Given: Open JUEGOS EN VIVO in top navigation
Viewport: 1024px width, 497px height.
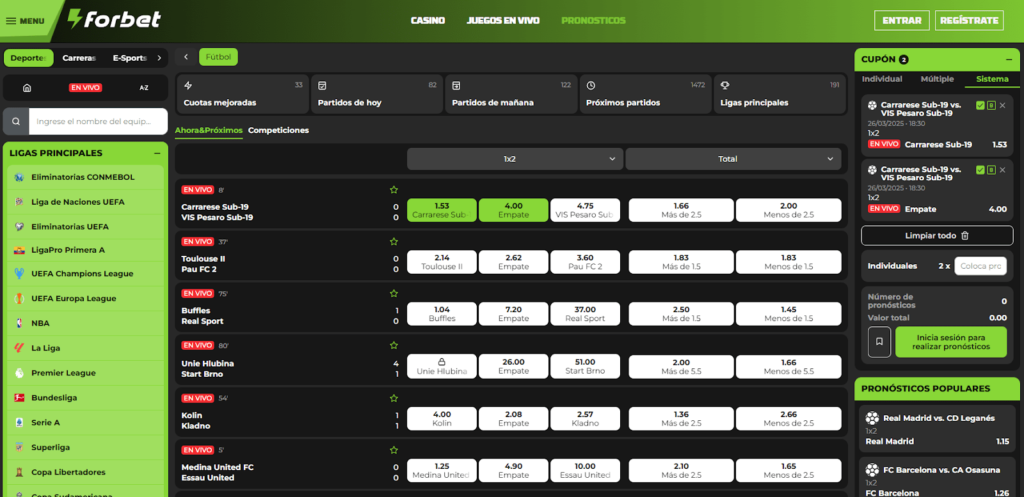Looking at the screenshot, I should pyautogui.click(x=503, y=21).
